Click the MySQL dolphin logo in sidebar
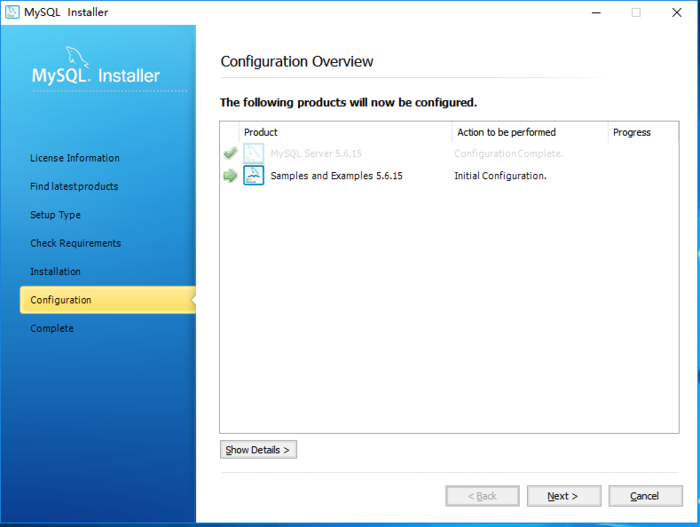700x527 pixels. tap(77, 56)
